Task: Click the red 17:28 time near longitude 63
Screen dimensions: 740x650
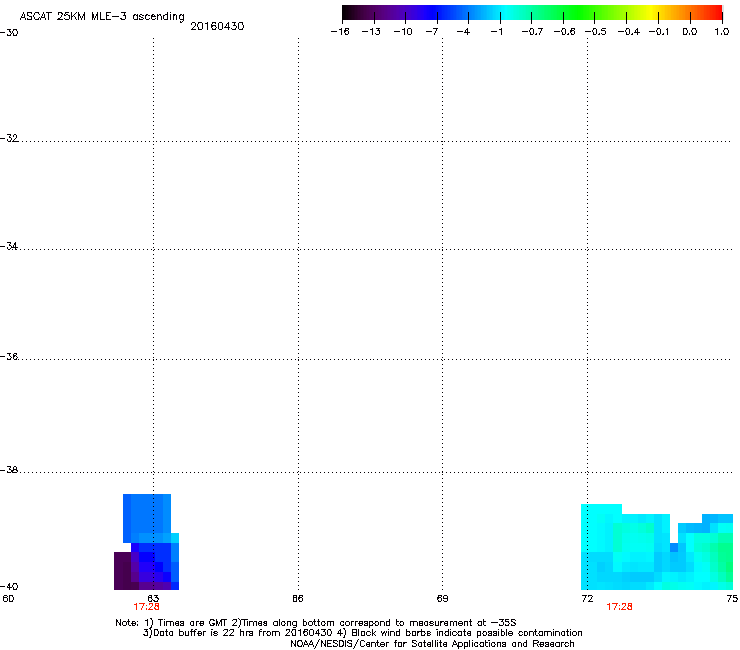Action: tap(146, 607)
